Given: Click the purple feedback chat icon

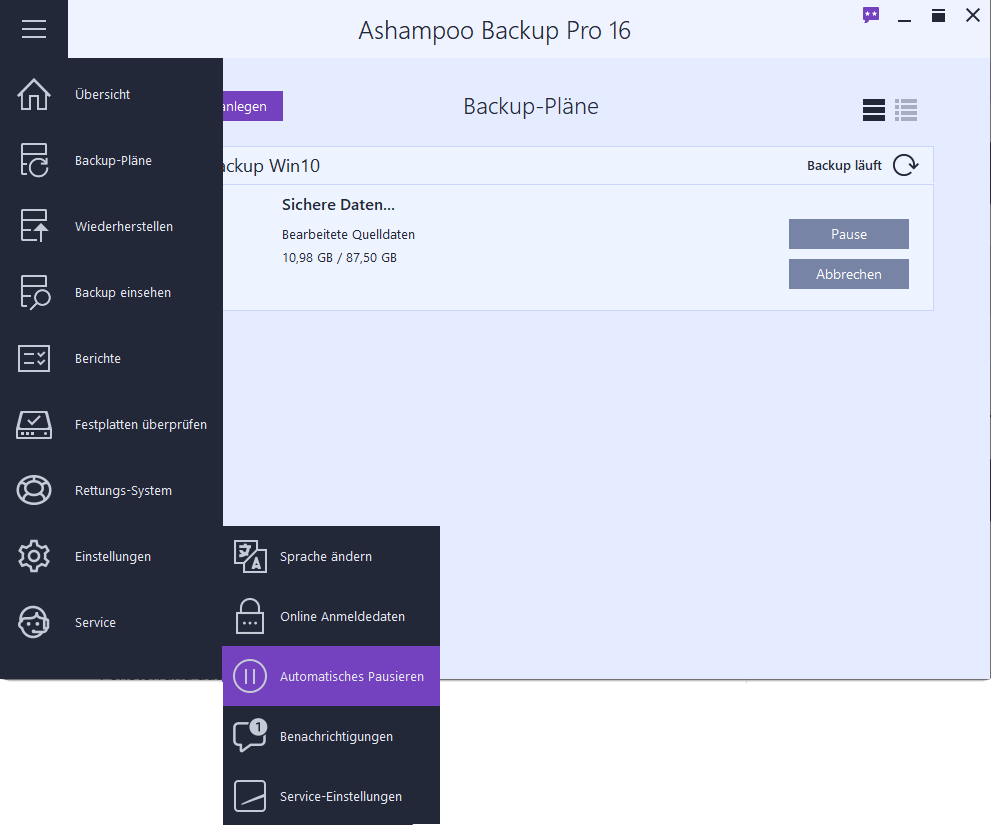Looking at the screenshot, I should [x=871, y=15].
